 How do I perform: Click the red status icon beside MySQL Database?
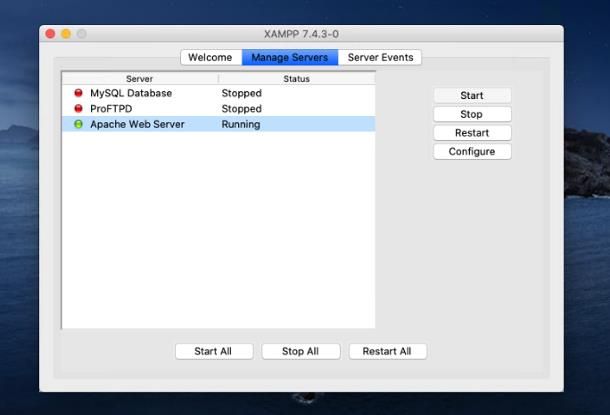coord(78,93)
